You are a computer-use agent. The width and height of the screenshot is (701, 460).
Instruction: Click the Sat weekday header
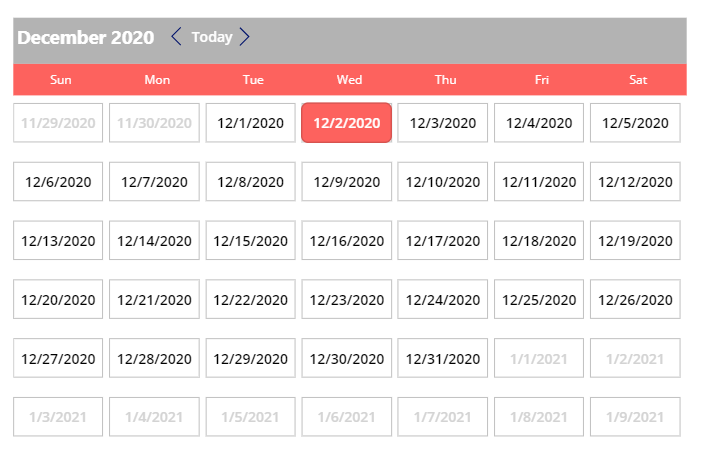click(x=638, y=80)
